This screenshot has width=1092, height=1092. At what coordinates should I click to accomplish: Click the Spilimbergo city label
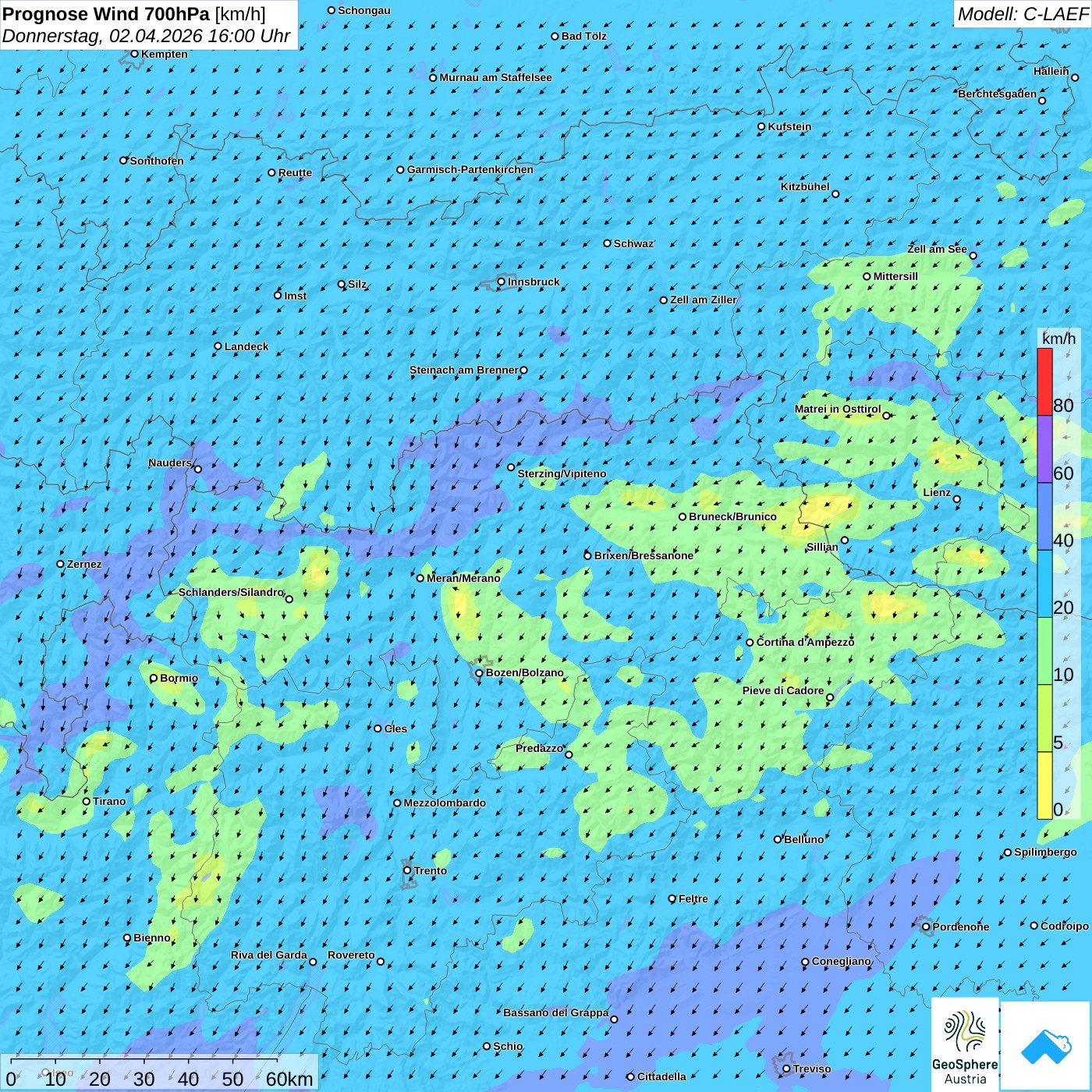pyautogui.click(x=1045, y=852)
